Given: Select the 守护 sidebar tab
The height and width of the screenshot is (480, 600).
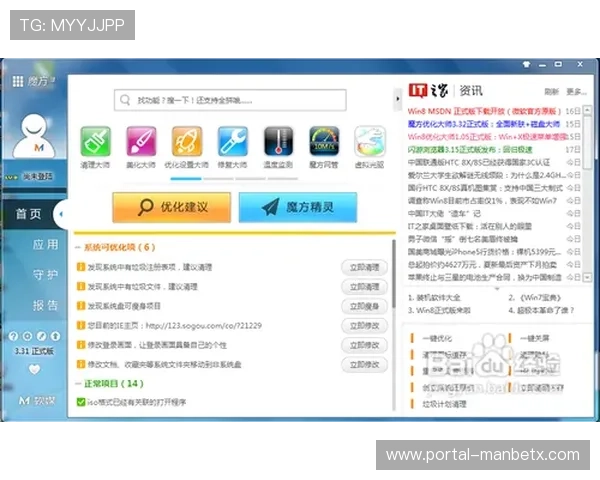Looking at the screenshot, I should pos(45,274).
